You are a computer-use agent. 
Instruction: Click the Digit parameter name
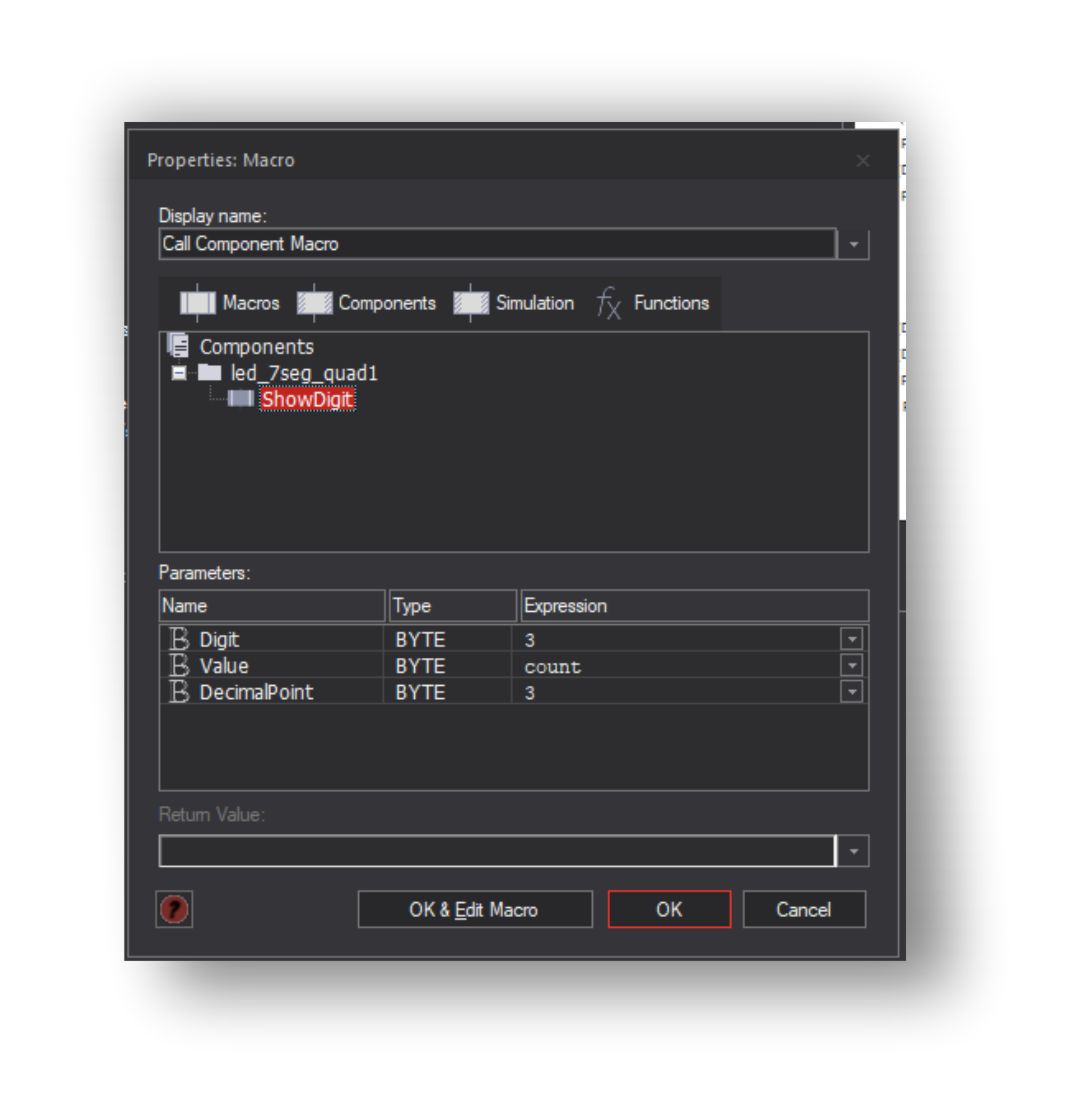pyautogui.click(x=219, y=639)
